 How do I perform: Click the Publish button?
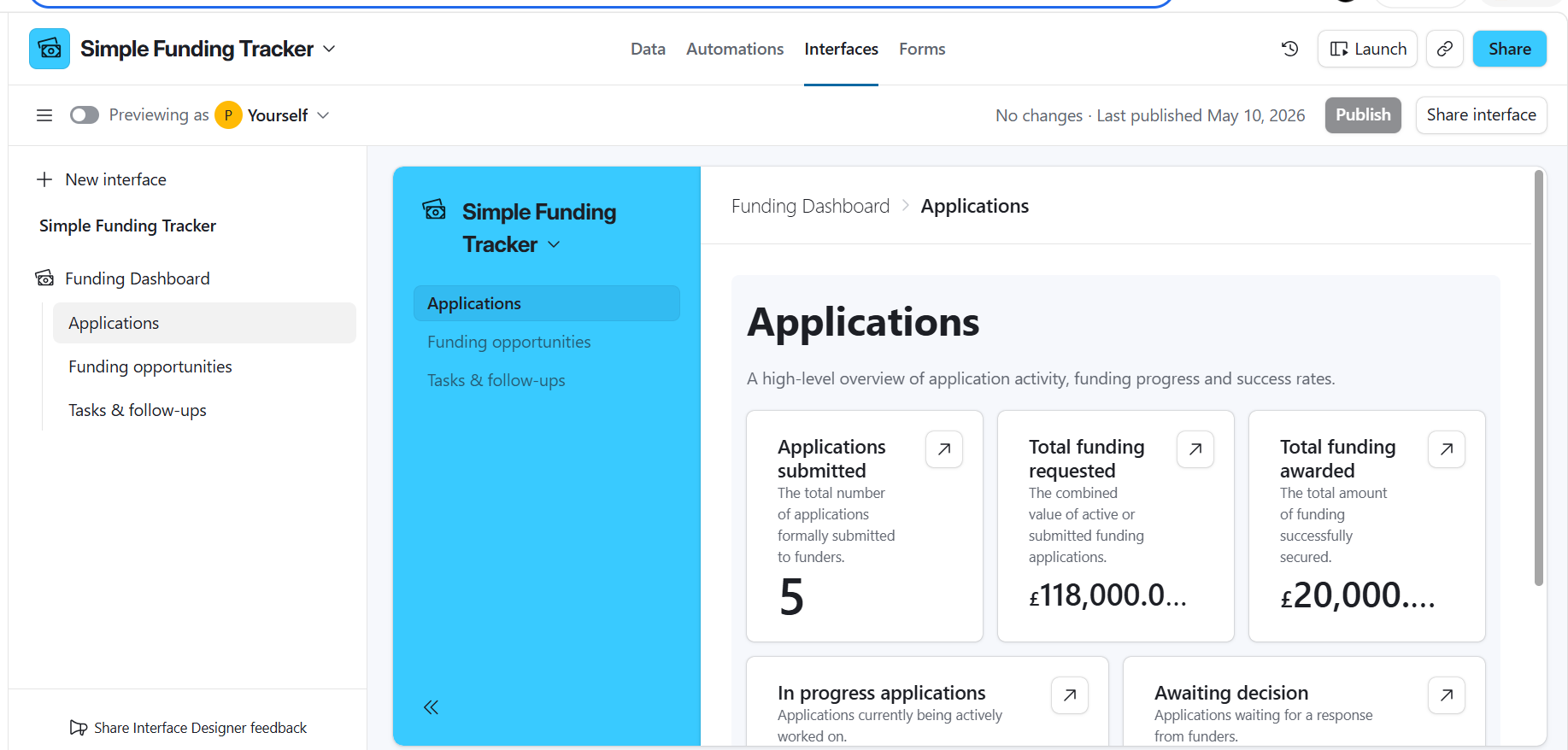click(1363, 115)
